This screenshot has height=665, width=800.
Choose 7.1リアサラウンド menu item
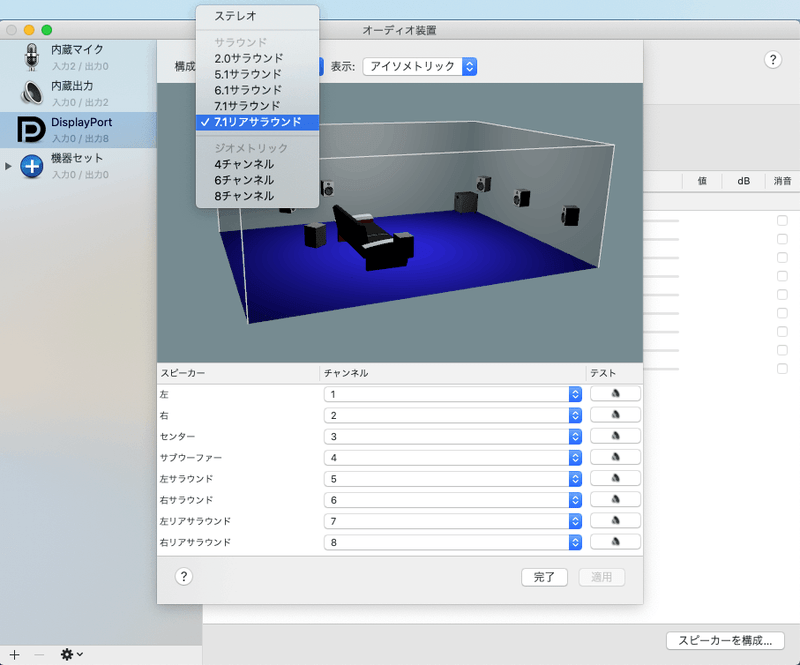258,122
